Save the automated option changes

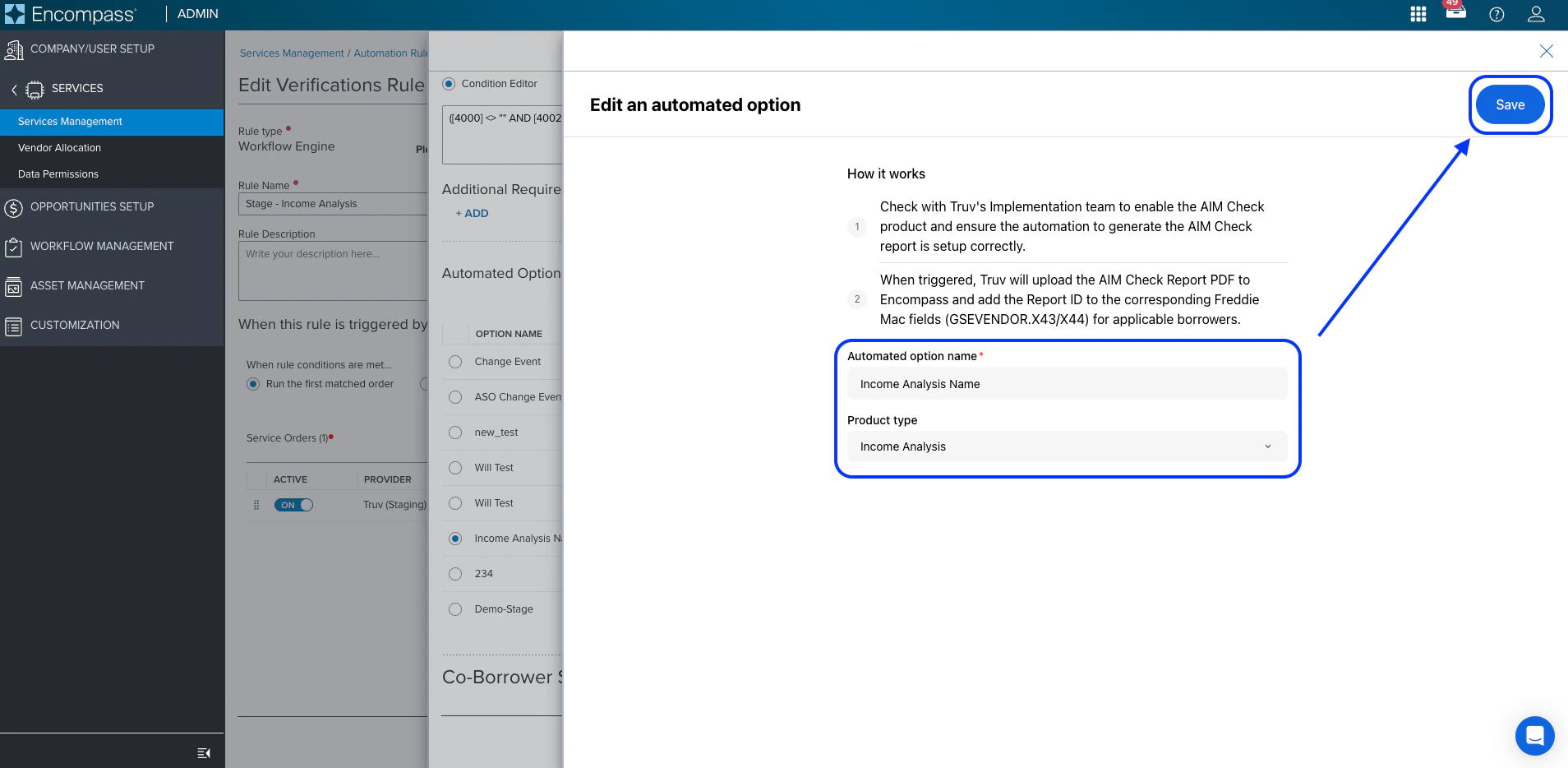pyautogui.click(x=1509, y=104)
